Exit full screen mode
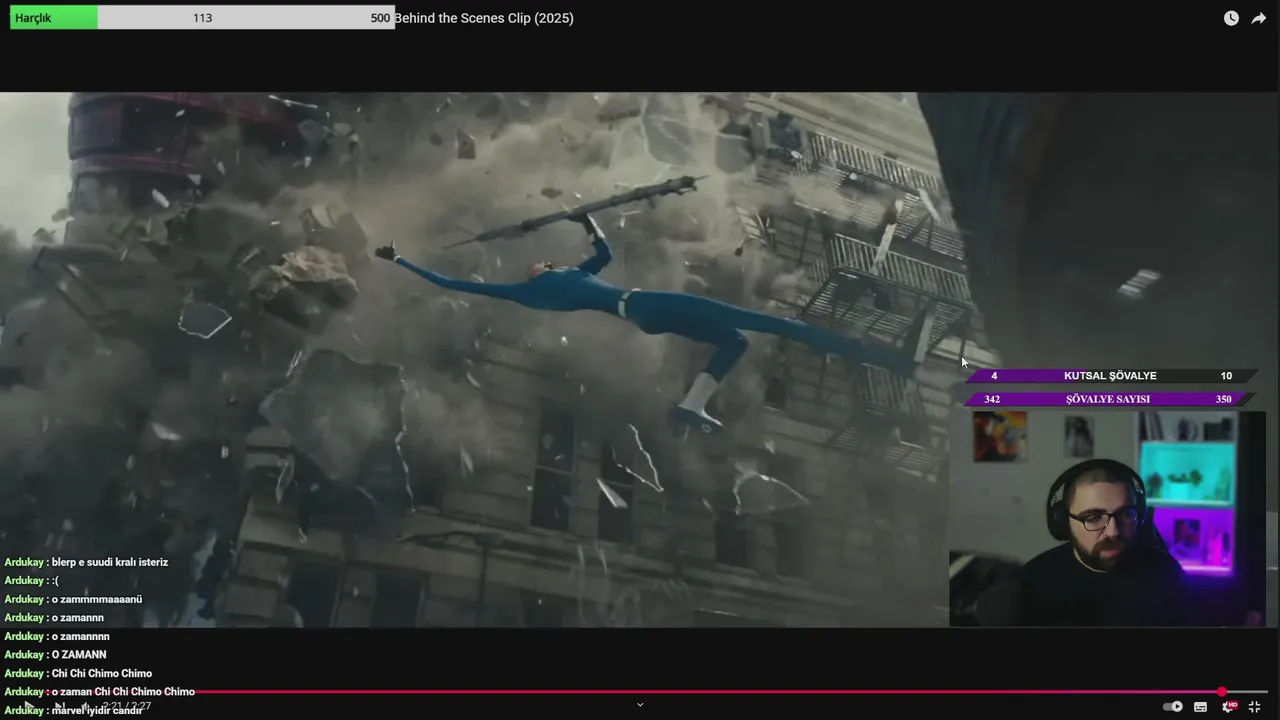This screenshot has height=720, width=1280. point(1254,706)
